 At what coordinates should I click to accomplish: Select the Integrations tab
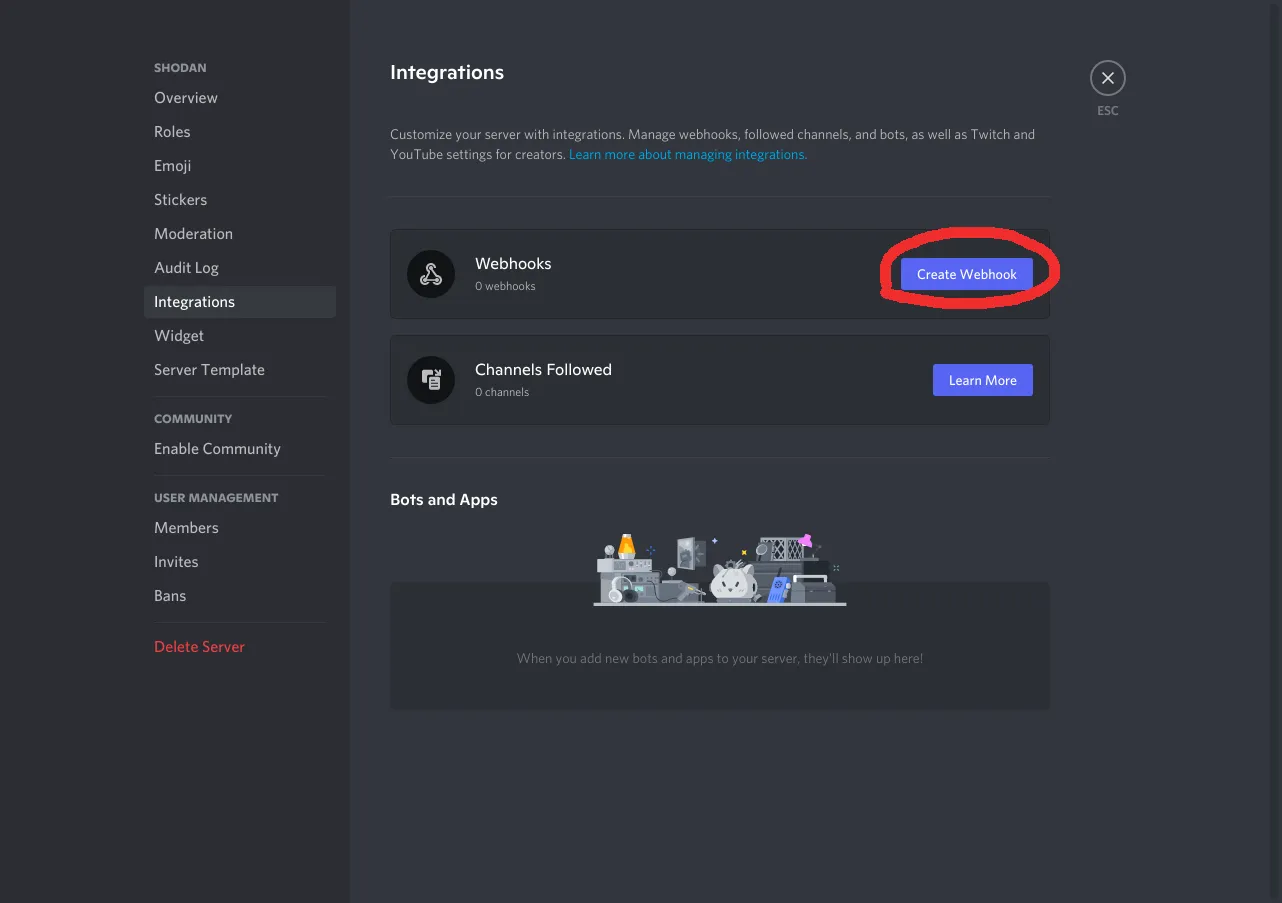point(194,301)
